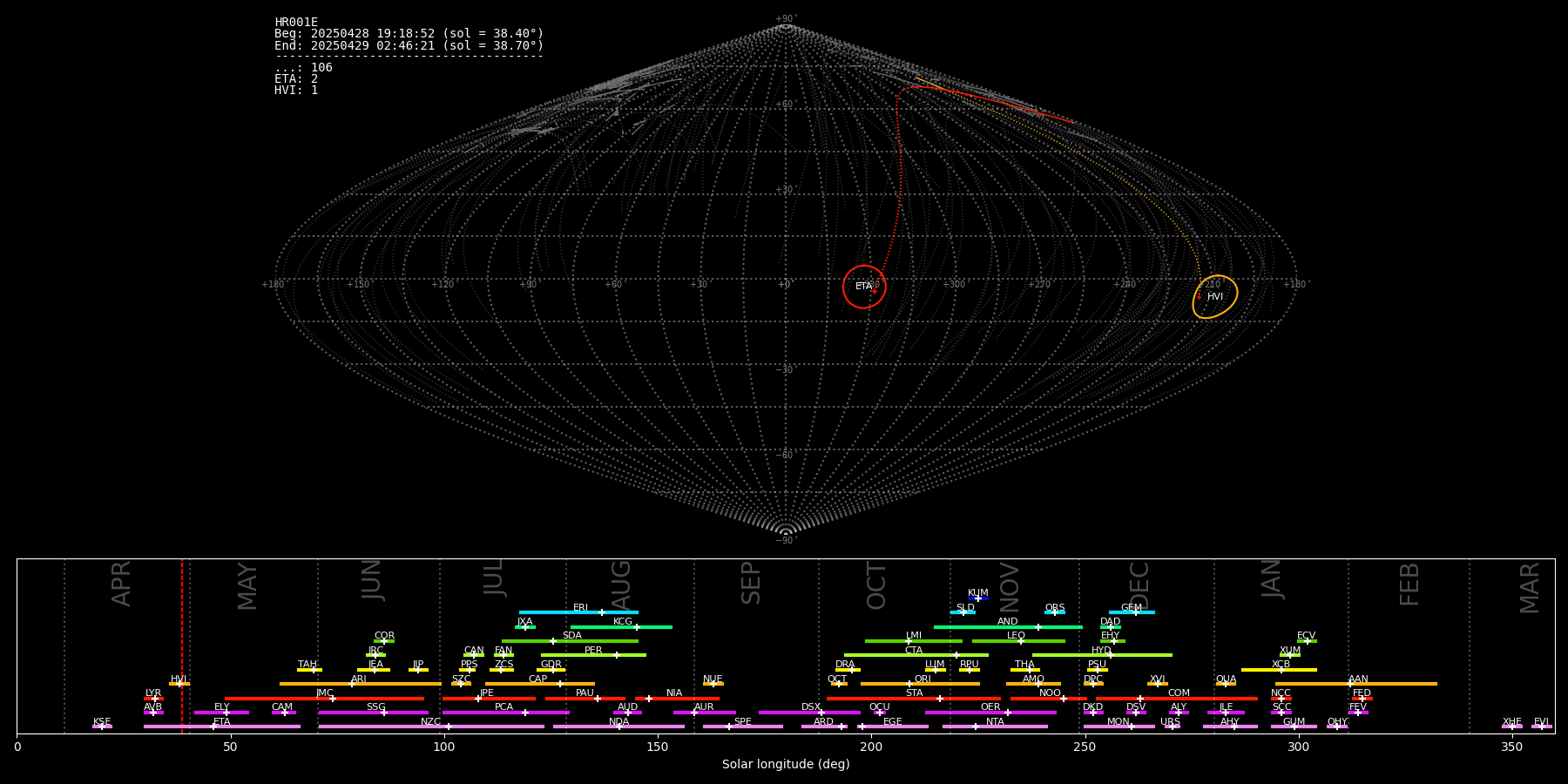Image resolution: width=1568 pixels, height=784 pixels.
Task: Click the AUG month label
Action: point(620,586)
